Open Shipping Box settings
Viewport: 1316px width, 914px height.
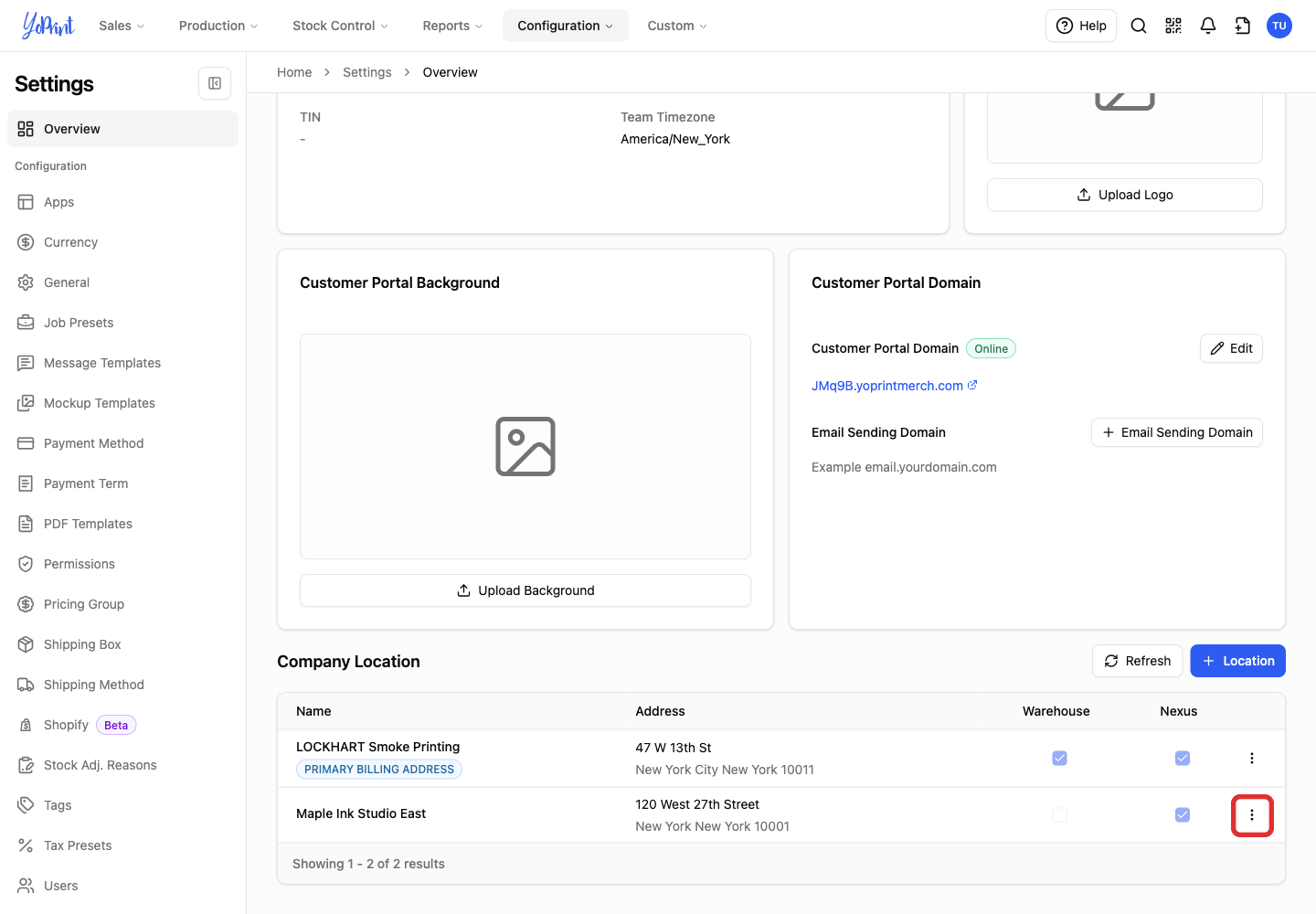(x=122, y=644)
